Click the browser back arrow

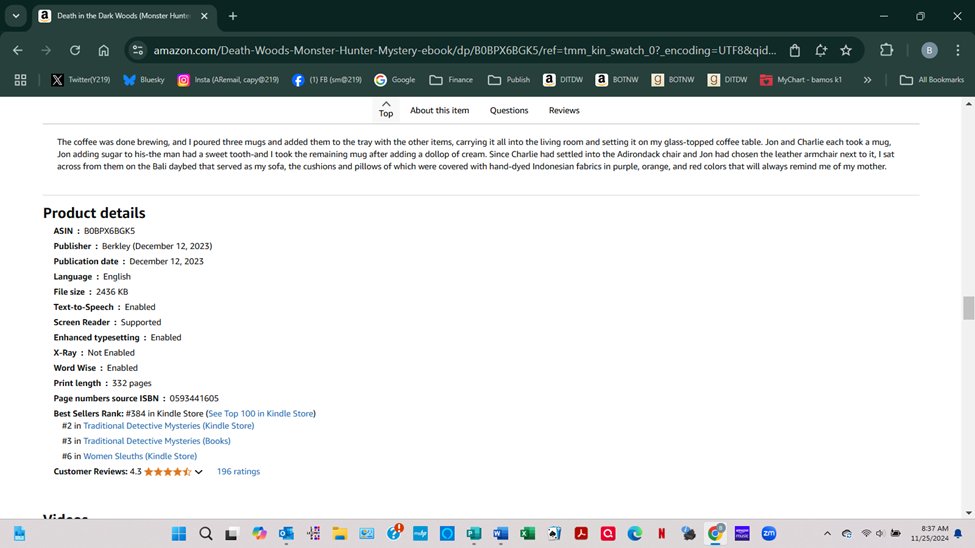18,50
